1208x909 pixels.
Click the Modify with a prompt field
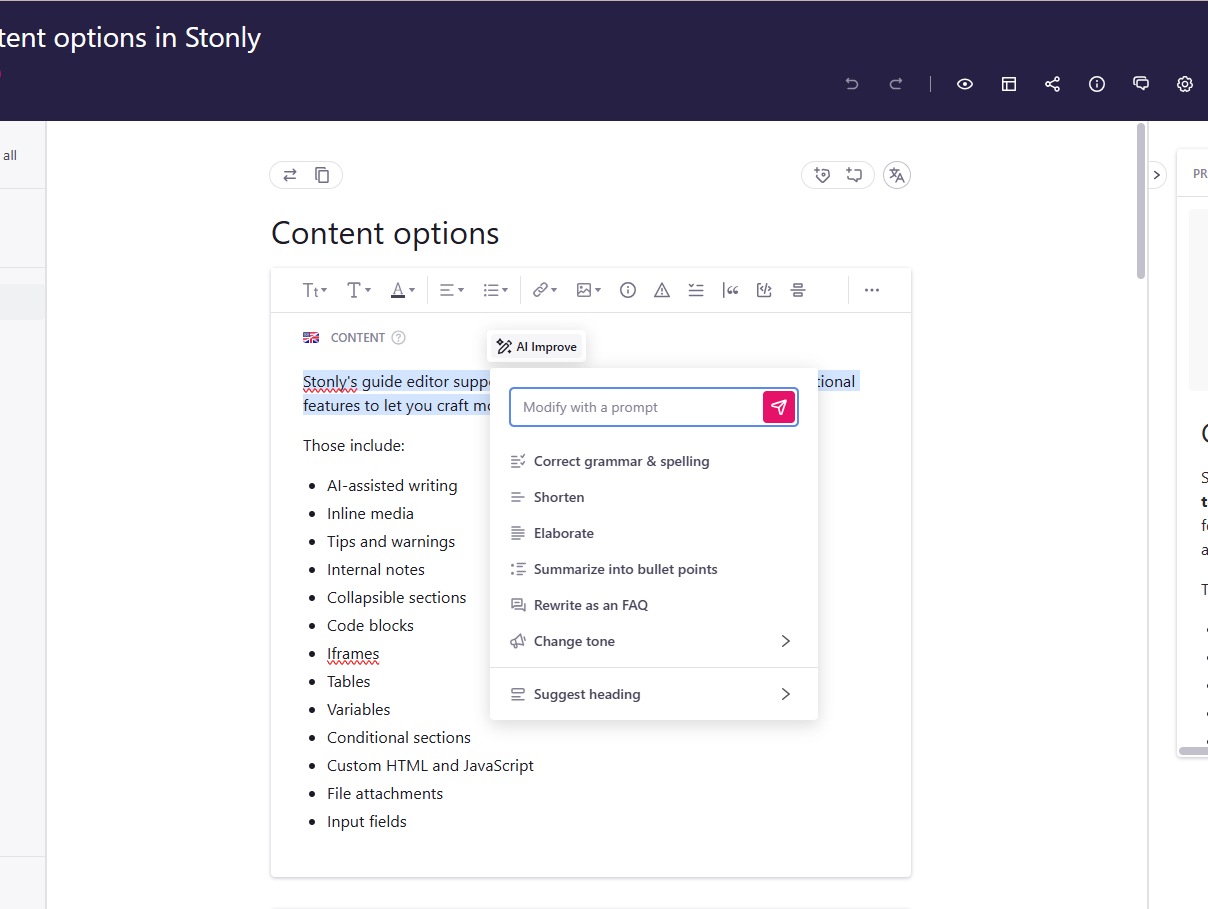pos(640,407)
